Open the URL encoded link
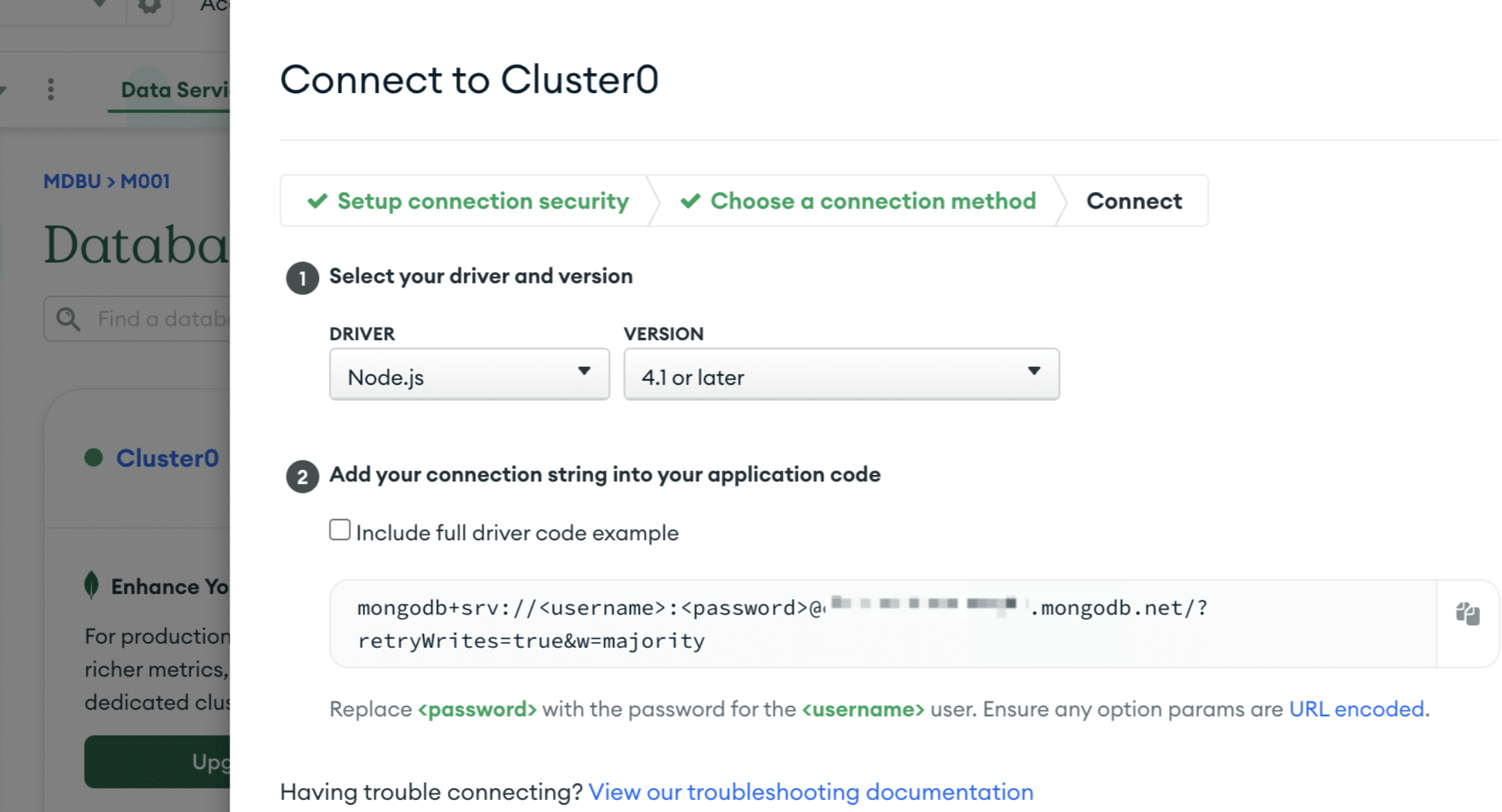The height and width of the screenshot is (812, 1502). [1356, 709]
